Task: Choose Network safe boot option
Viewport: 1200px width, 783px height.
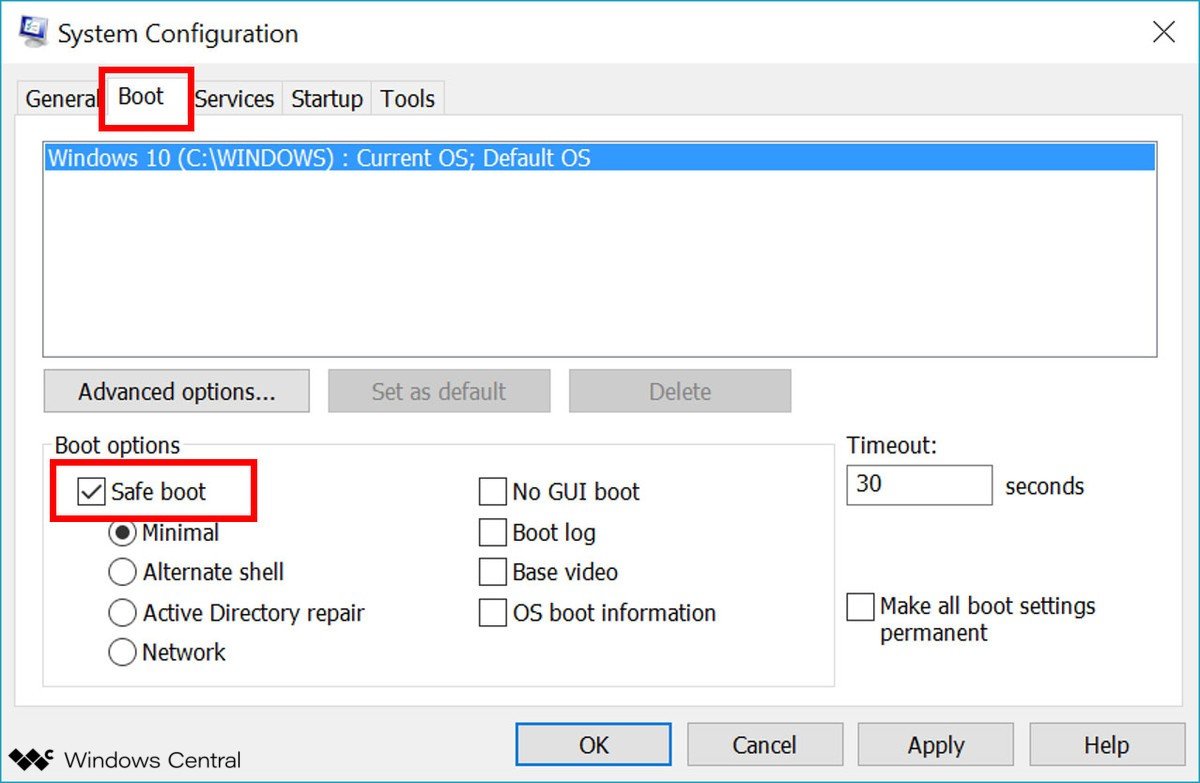Action: (122, 652)
